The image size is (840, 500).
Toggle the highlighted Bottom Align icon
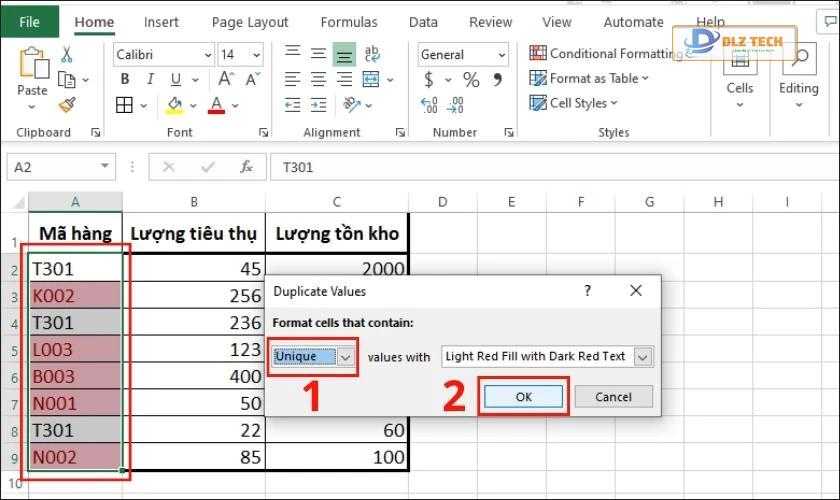(344, 55)
